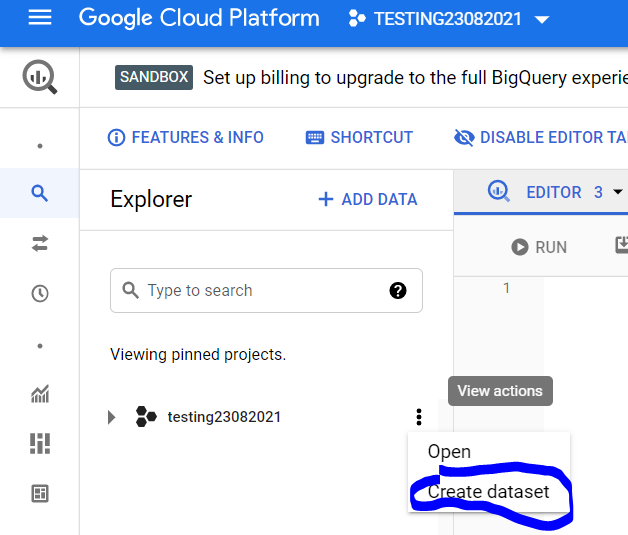Screen dimensions: 628x535
Task: Open the TESTING23082021 project selector dropdown
Action: pyautogui.click(x=449, y=19)
